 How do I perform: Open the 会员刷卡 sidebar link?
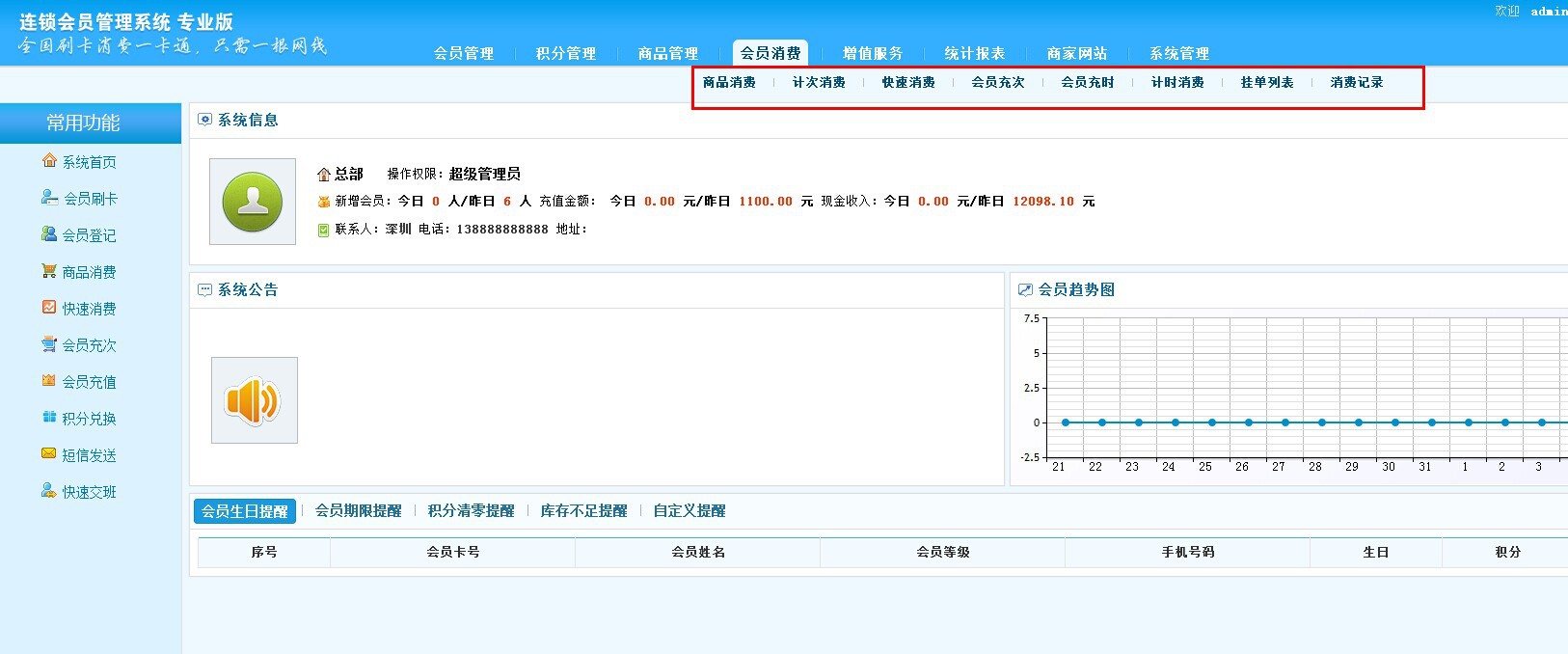coord(91,199)
